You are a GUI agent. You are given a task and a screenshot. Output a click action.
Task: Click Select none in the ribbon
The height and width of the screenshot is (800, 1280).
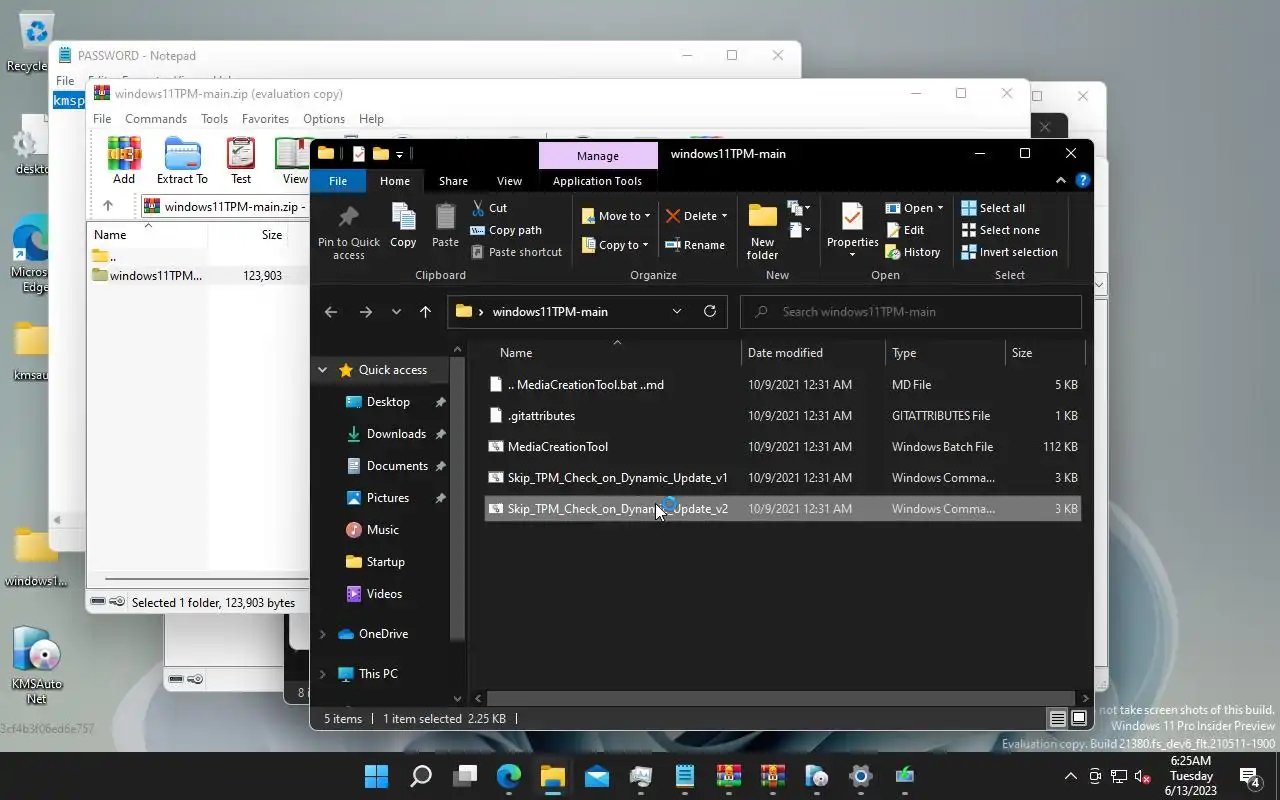(x=1000, y=230)
